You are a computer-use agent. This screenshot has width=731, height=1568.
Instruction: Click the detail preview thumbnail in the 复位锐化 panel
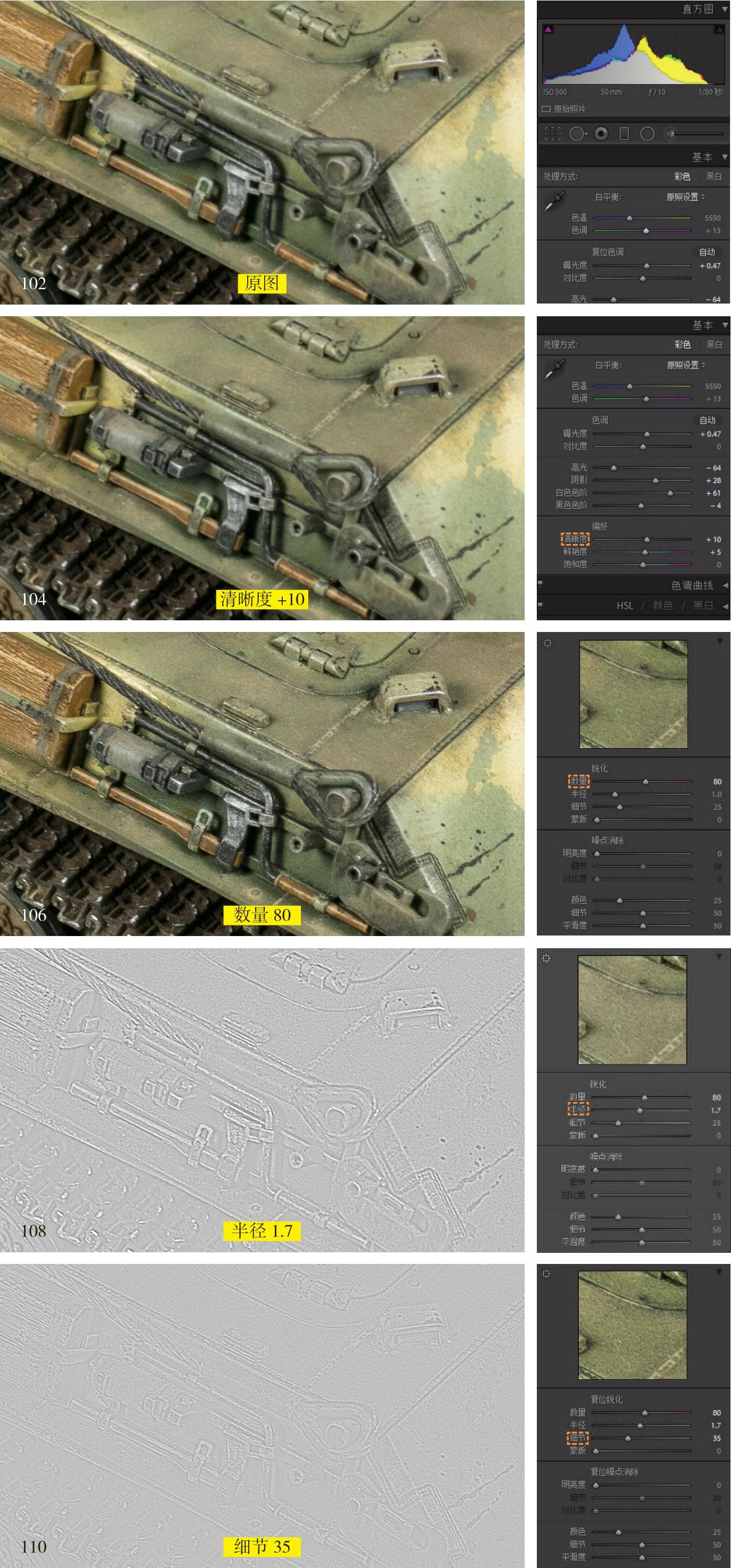tap(632, 1325)
